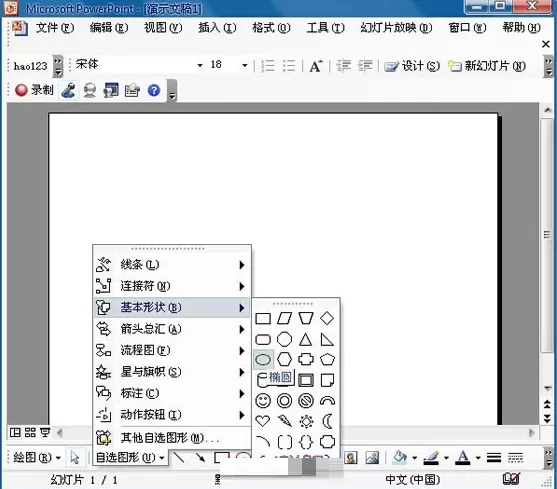Select the crescent moon shape

click(x=327, y=421)
